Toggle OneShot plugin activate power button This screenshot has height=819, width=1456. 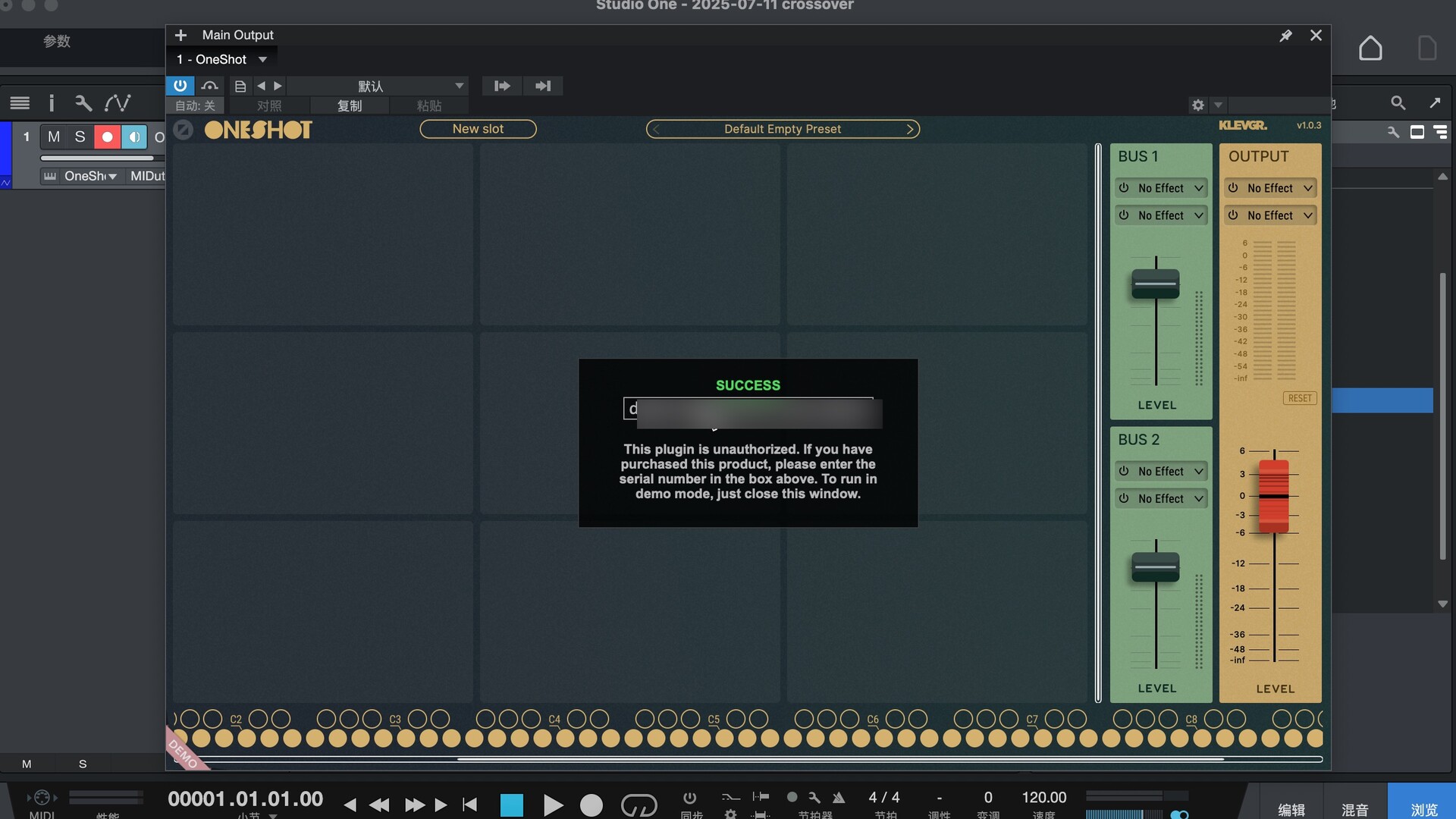(x=180, y=86)
